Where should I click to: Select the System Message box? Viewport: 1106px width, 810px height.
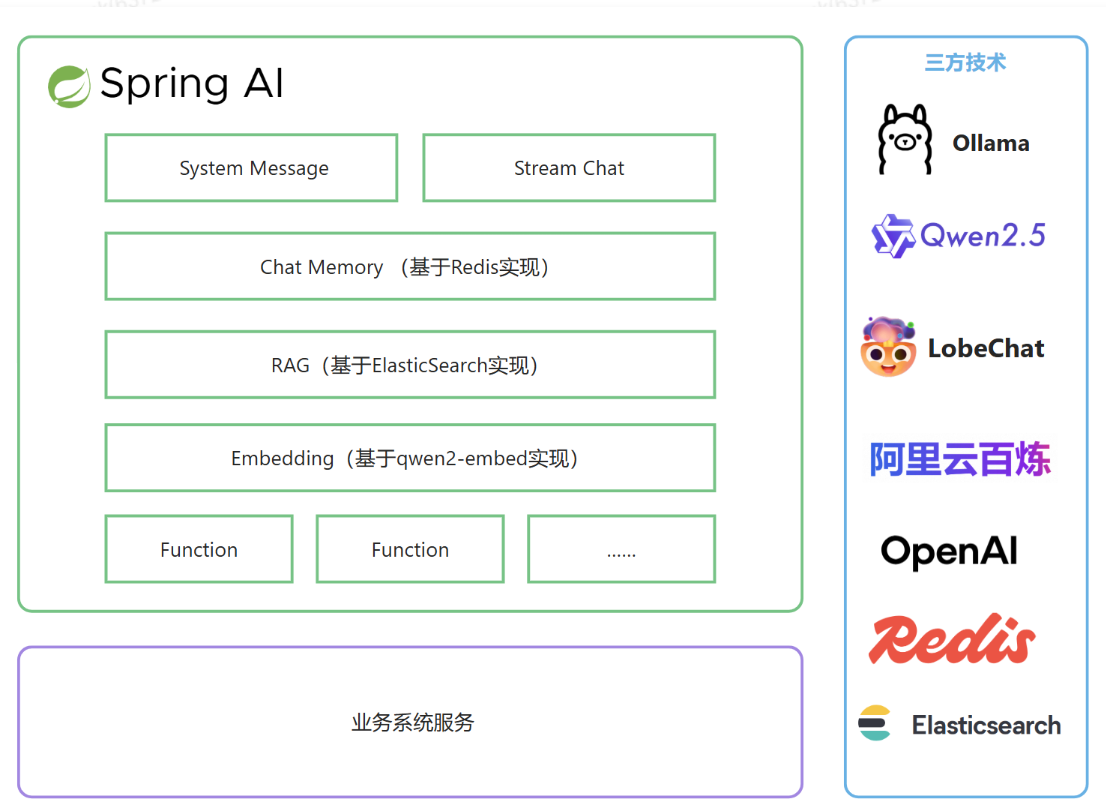251,168
